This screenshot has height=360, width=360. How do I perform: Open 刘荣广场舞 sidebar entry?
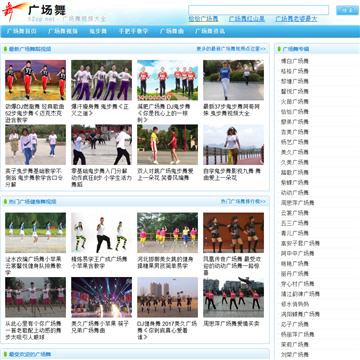point(295,355)
